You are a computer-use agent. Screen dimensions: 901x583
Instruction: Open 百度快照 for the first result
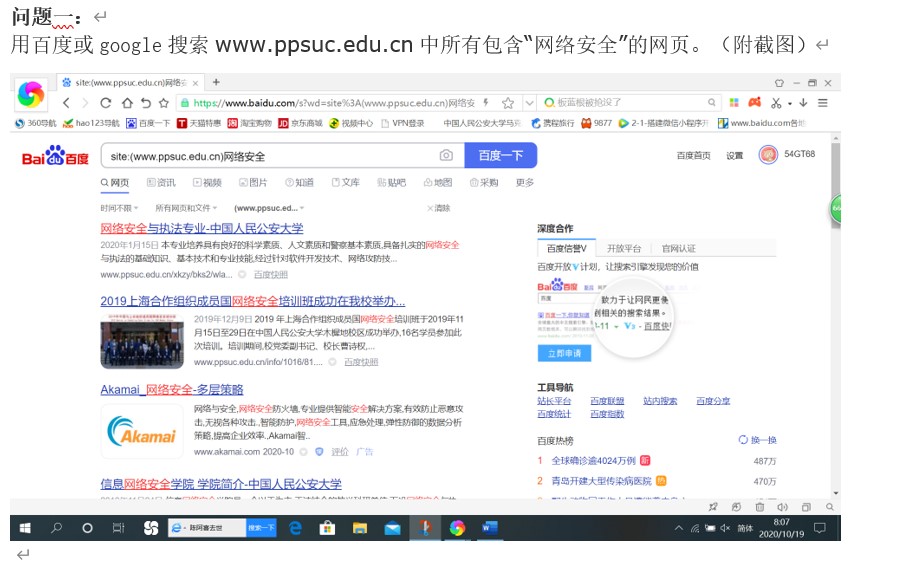[271, 275]
